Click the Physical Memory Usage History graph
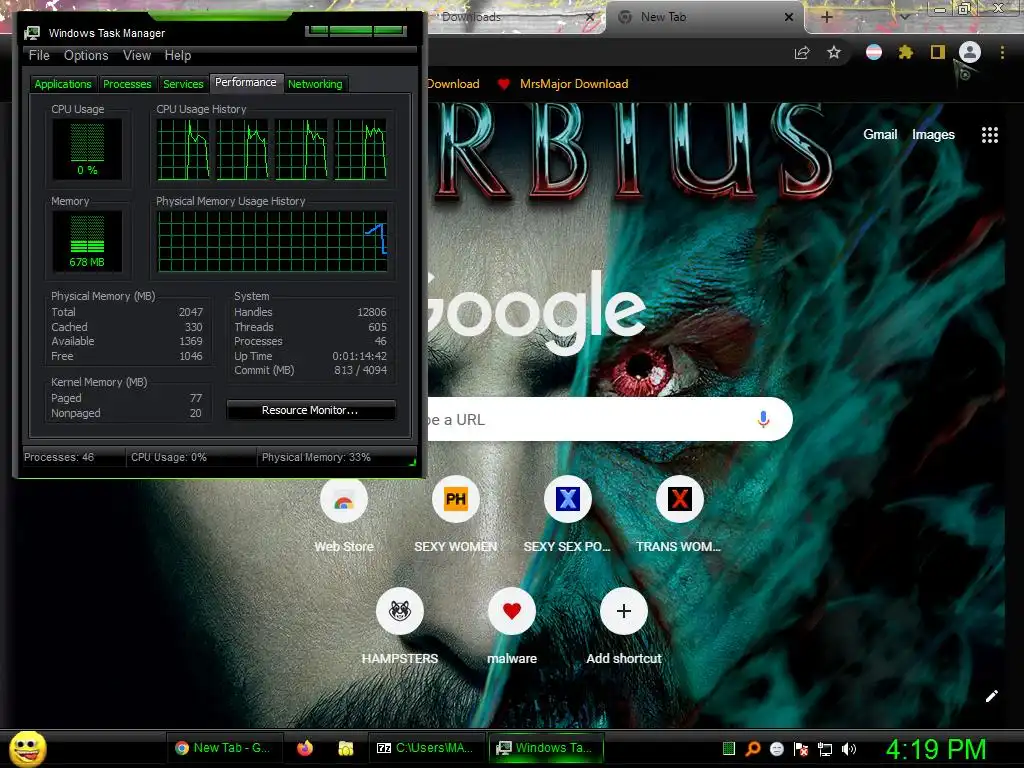This screenshot has width=1024, height=768. coord(272,241)
